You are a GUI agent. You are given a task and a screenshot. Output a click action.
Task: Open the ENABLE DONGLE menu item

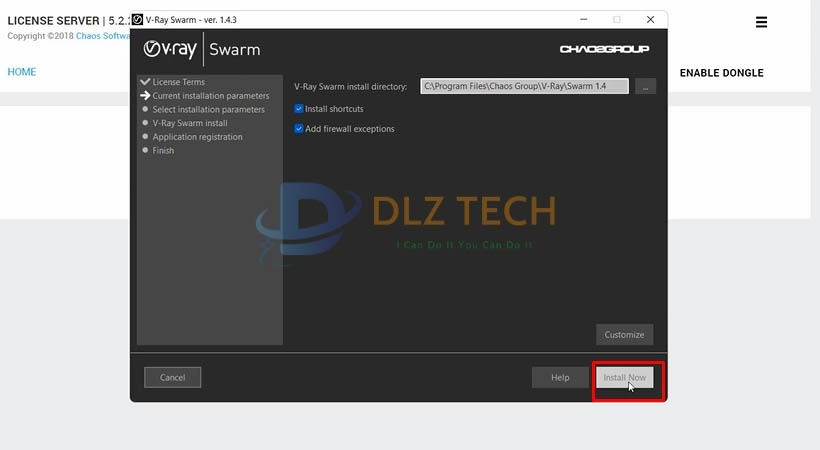pos(721,73)
